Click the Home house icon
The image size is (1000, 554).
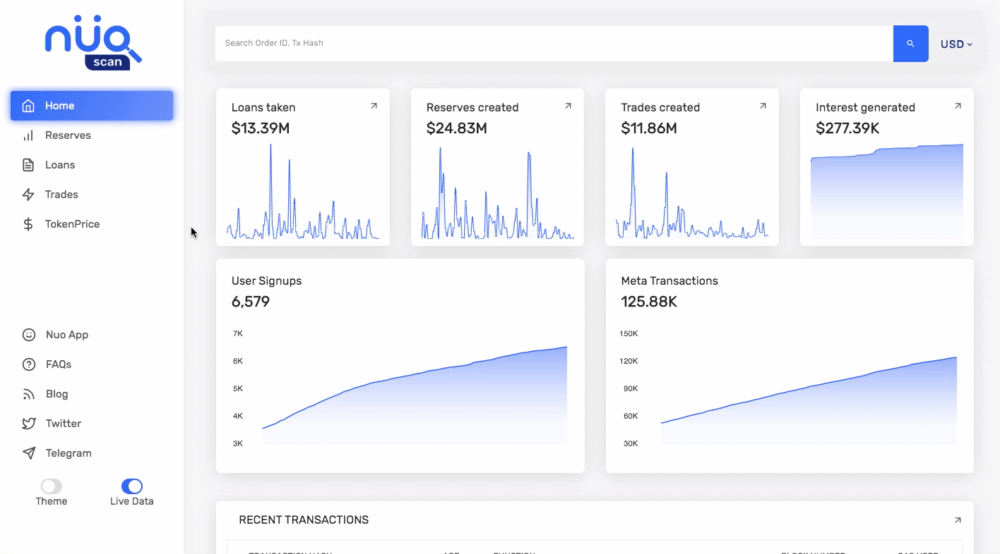point(28,106)
